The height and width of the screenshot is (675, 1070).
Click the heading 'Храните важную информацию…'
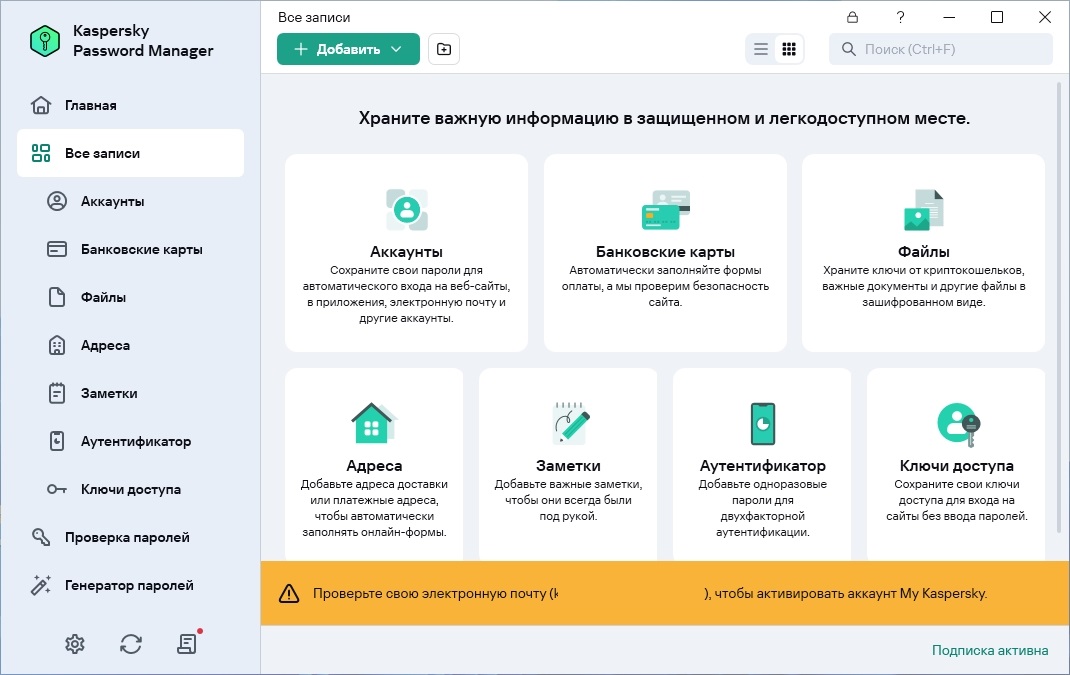point(664,118)
